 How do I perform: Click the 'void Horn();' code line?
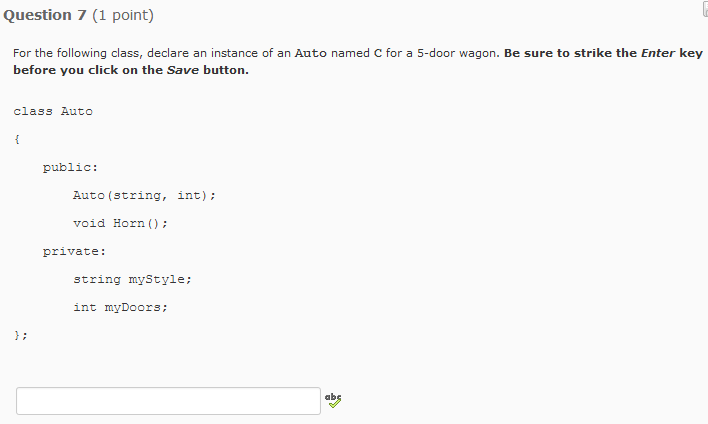pyautogui.click(x=120, y=223)
